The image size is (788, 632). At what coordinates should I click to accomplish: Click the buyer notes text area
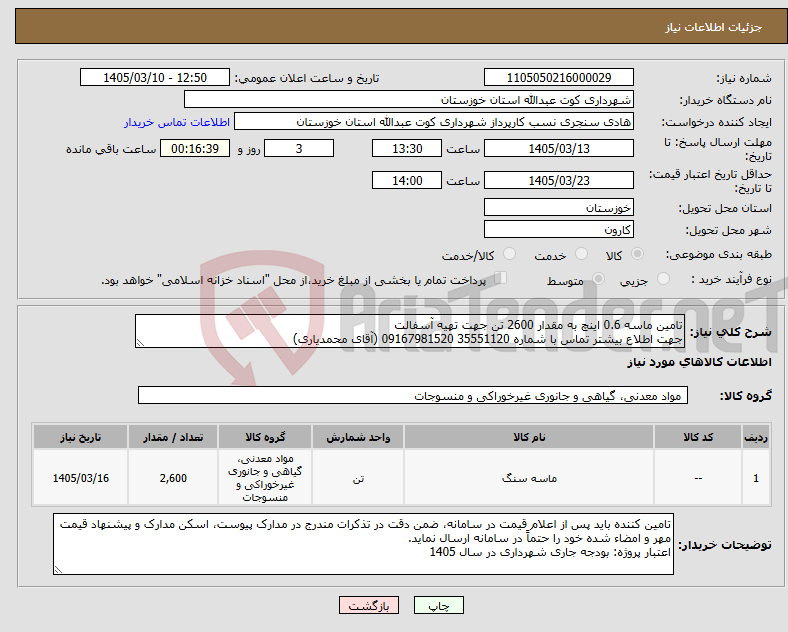363,544
